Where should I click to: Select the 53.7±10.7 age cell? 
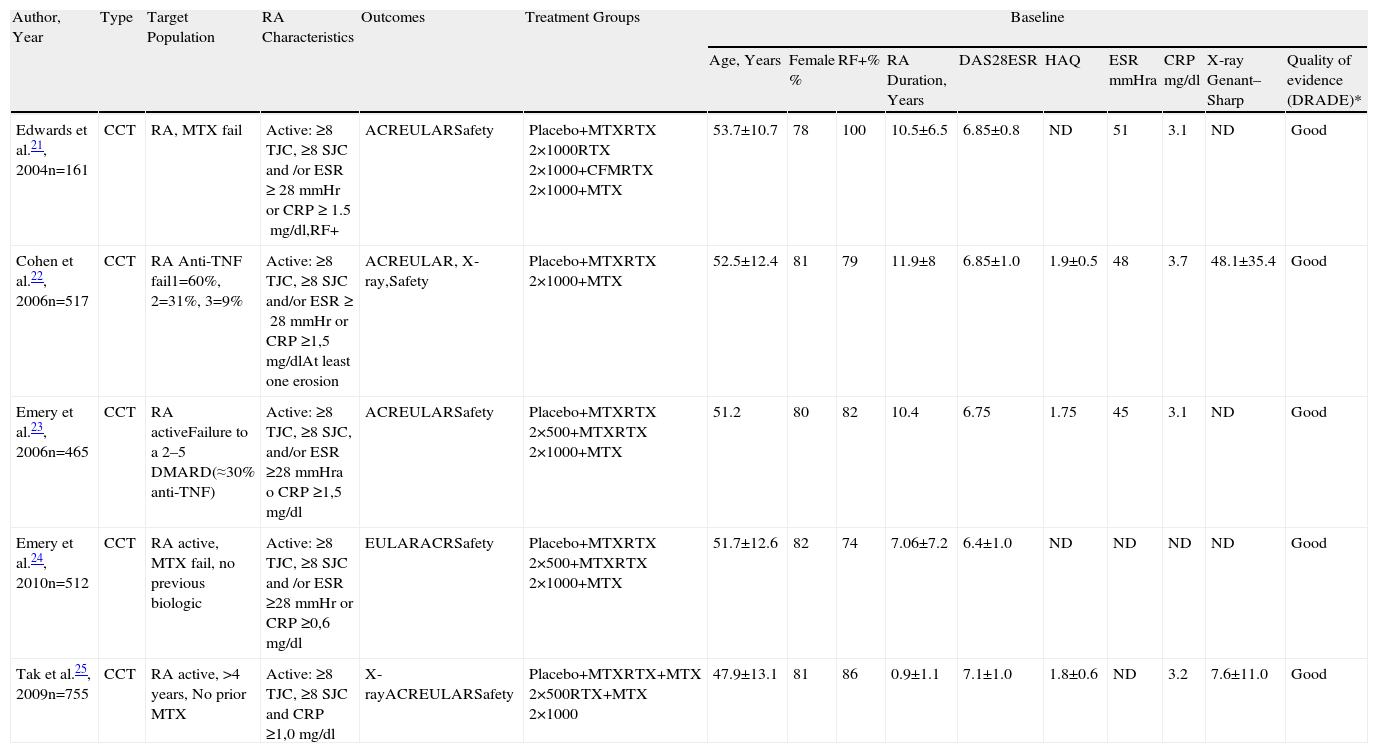click(x=745, y=131)
